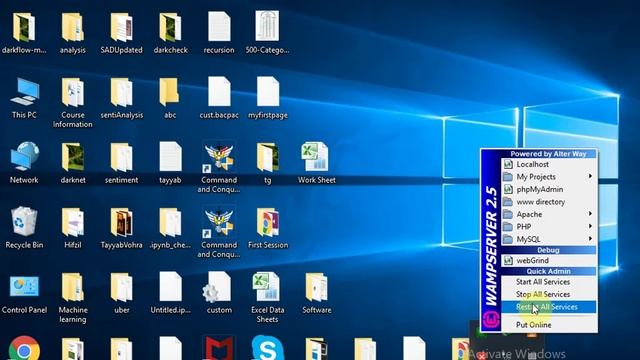The height and width of the screenshot is (360, 640).
Task: Choose Restart All Services
Action: [549, 307]
